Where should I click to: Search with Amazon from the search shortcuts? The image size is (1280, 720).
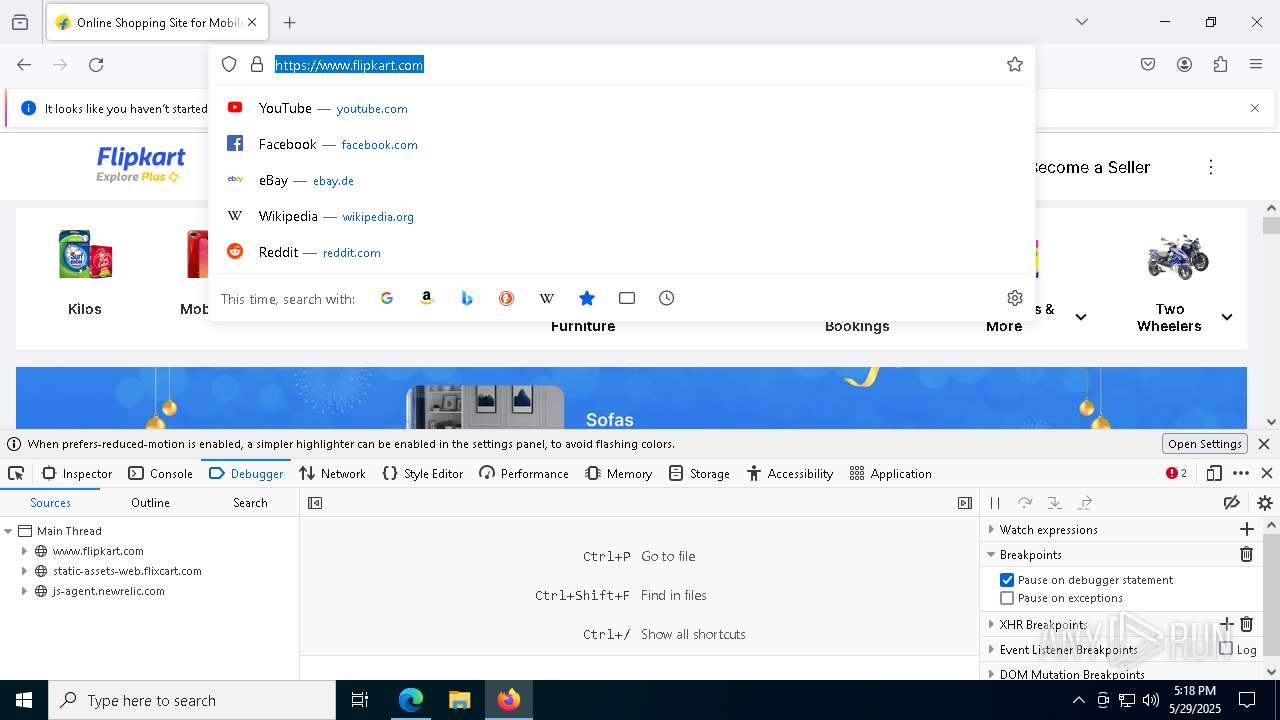(427, 298)
